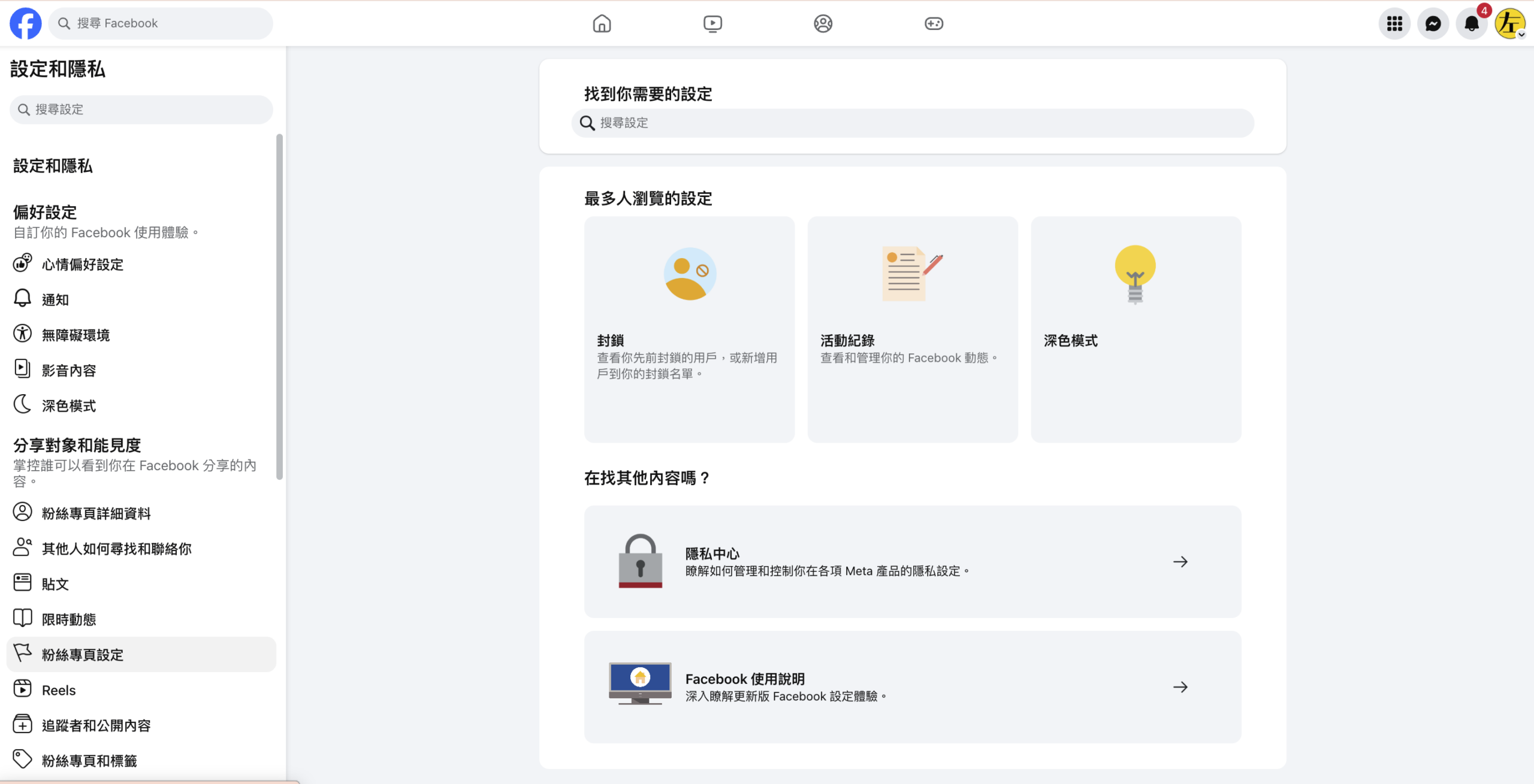The image size is (1534, 784).
Task: Click the 偏好設定 section heading
Action: pos(46,212)
